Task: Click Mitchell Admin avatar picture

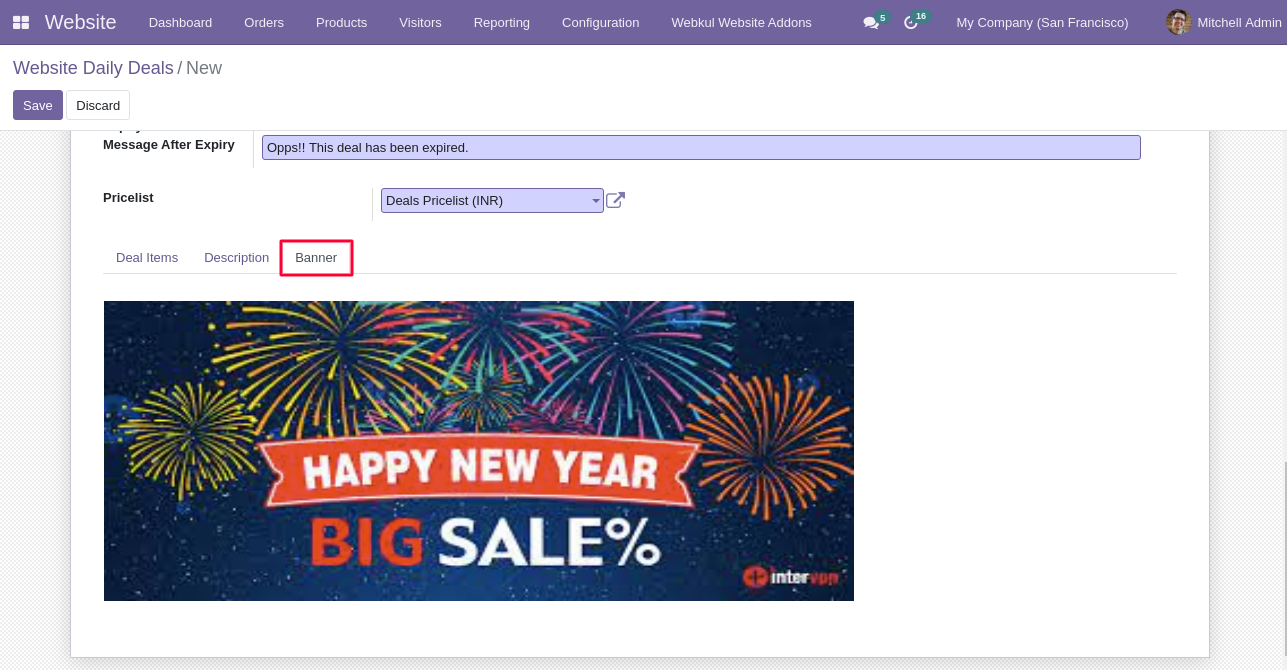Action: click(1179, 22)
